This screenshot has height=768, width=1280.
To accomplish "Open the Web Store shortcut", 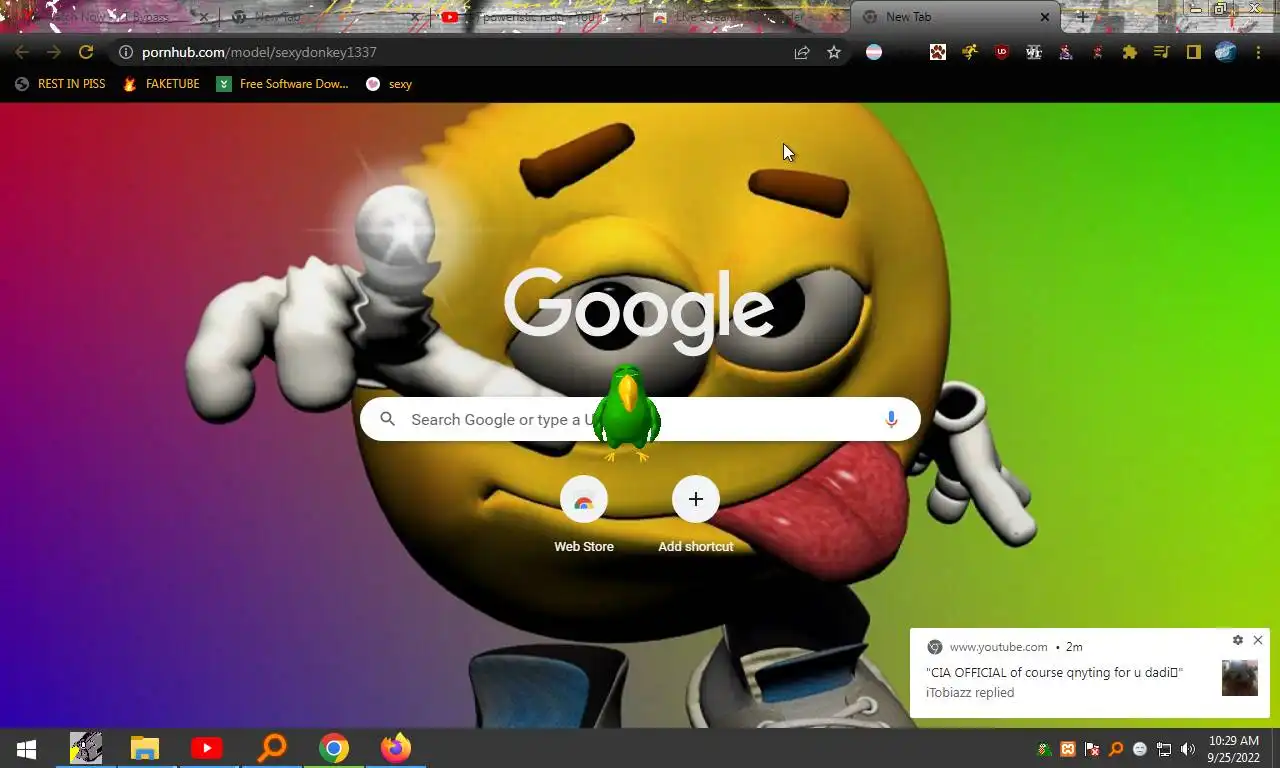I will pos(584,515).
